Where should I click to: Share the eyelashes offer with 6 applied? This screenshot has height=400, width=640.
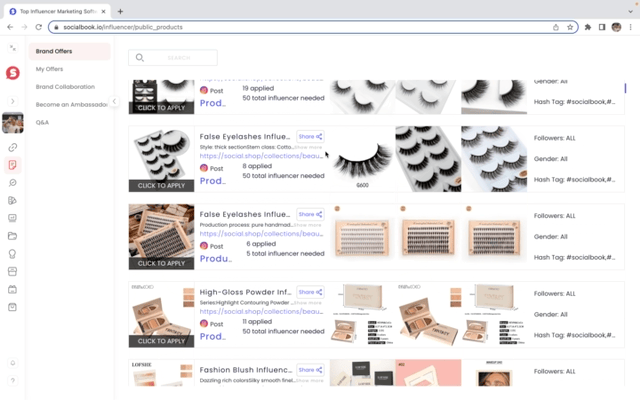[x=310, y=214]
